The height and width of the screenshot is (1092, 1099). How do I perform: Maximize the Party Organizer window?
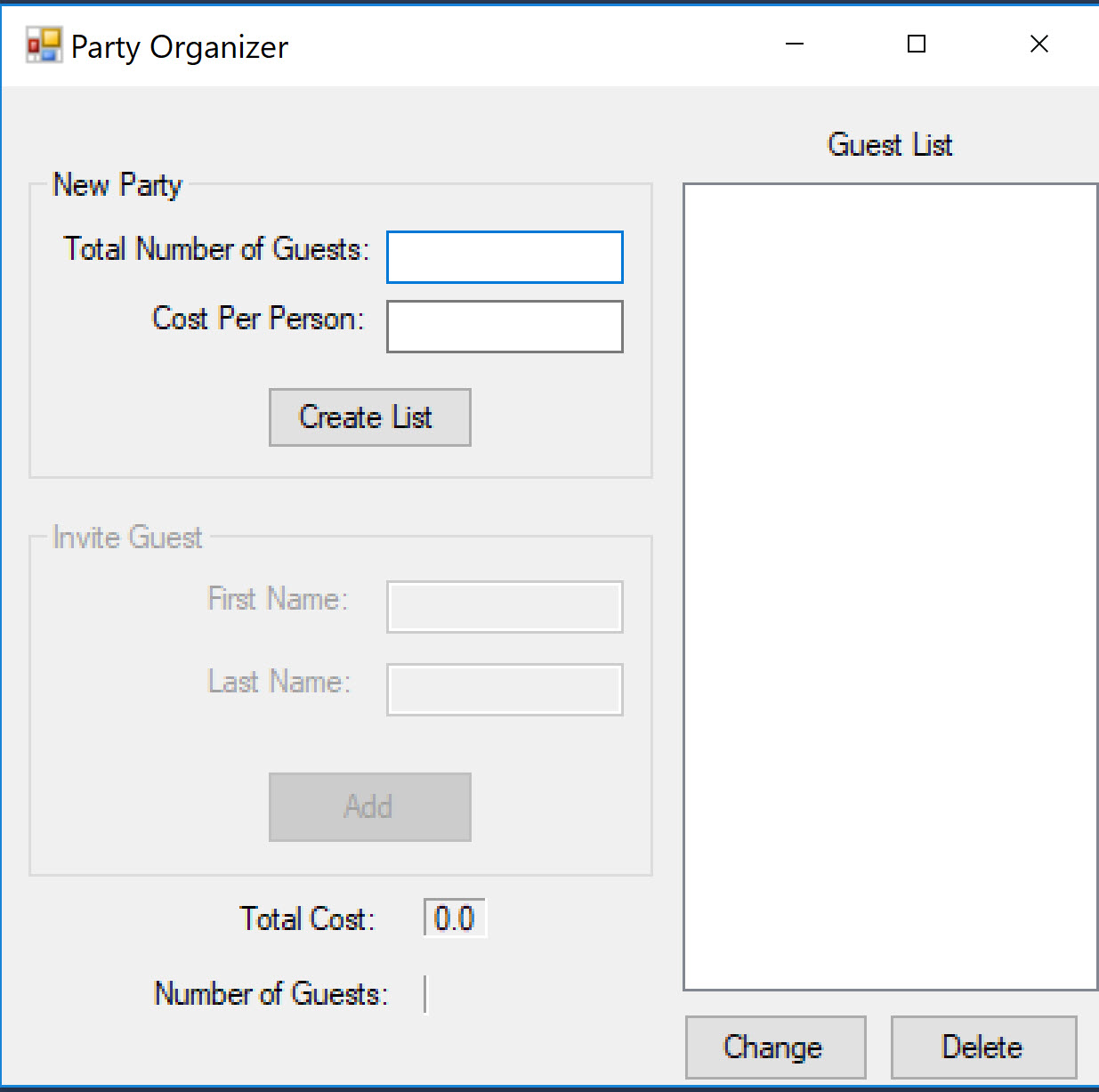(x=917, y=44)
